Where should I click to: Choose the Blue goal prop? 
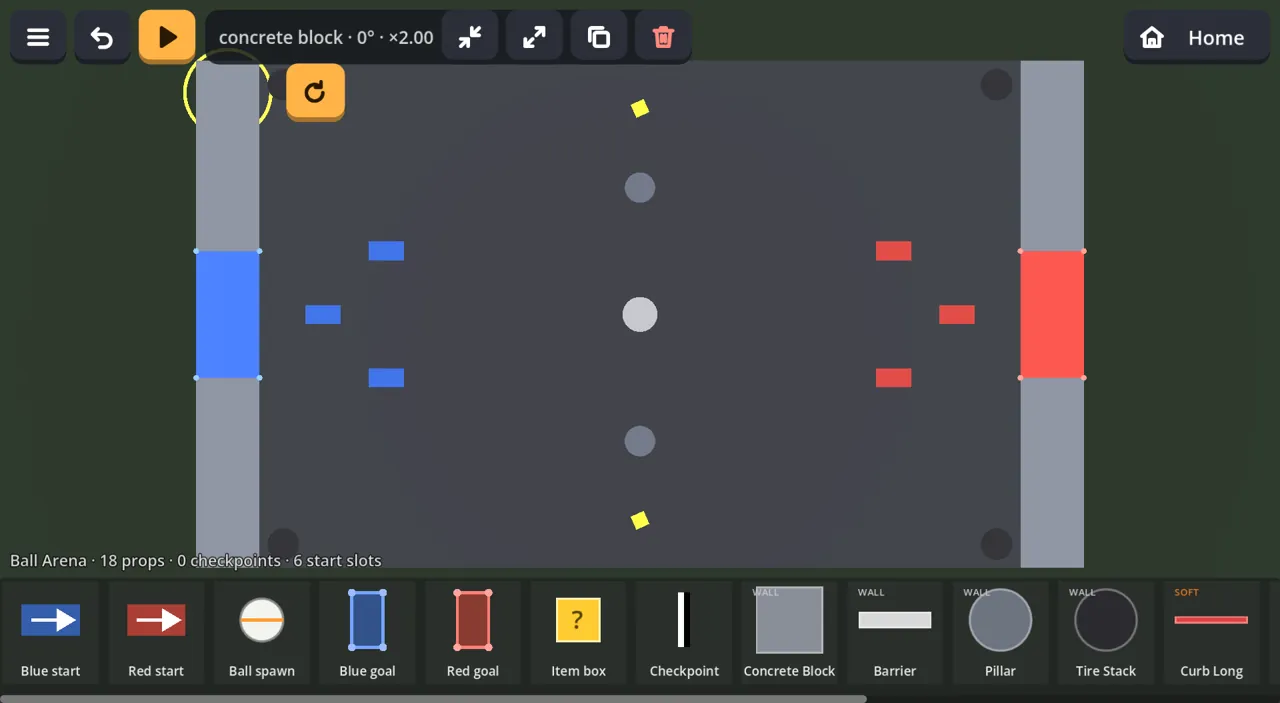click(x=367, y=632)
